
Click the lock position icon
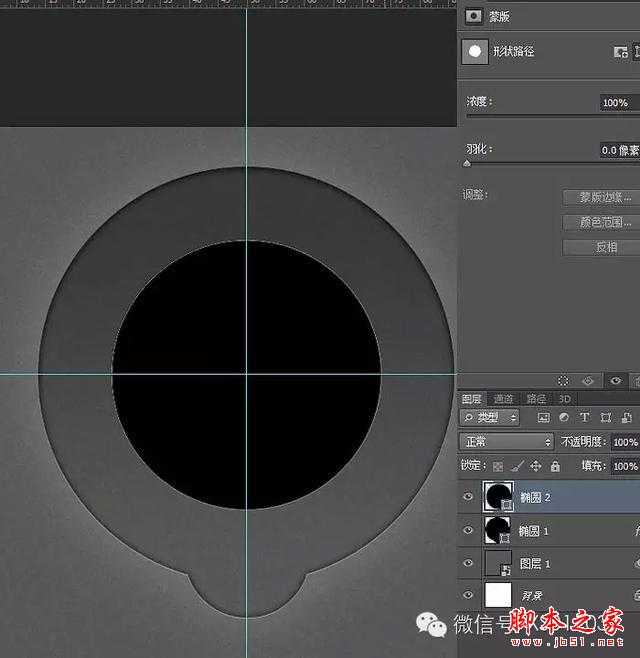[535, 466]
